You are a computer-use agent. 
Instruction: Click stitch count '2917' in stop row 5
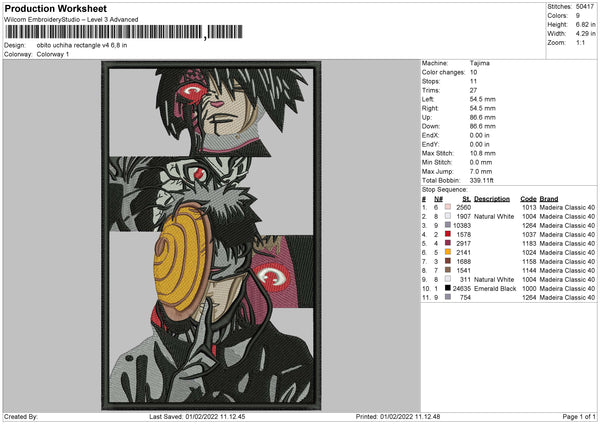(x=463, y=243)
